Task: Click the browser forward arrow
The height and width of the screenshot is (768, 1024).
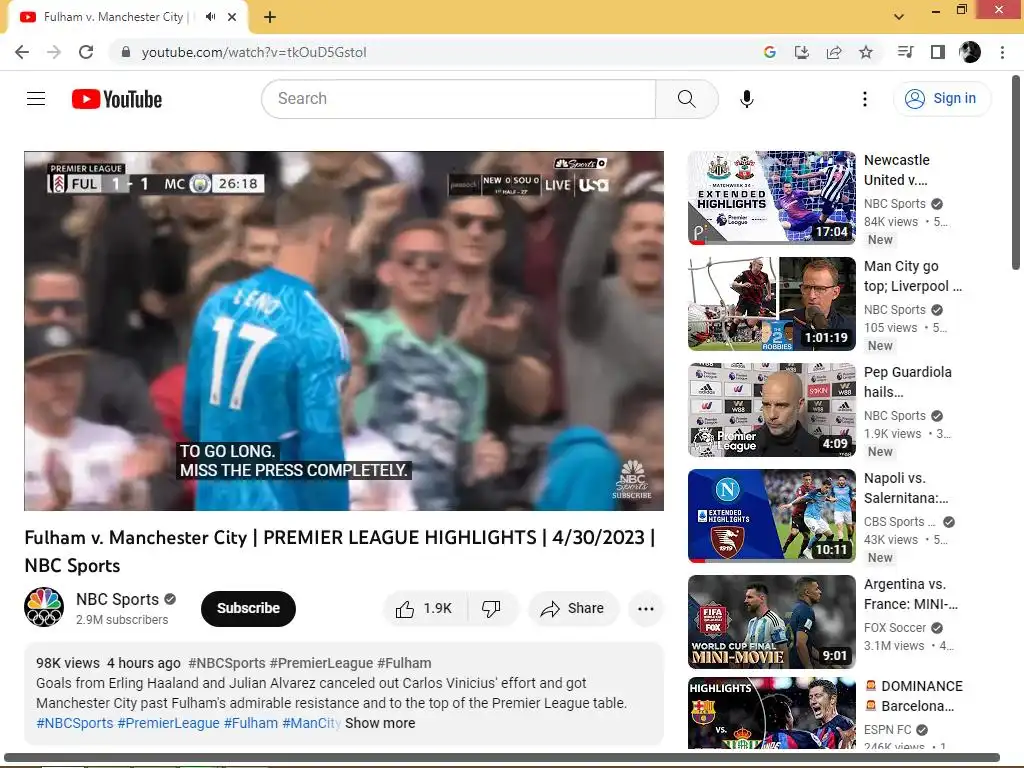Action: (x=54, y=52)
